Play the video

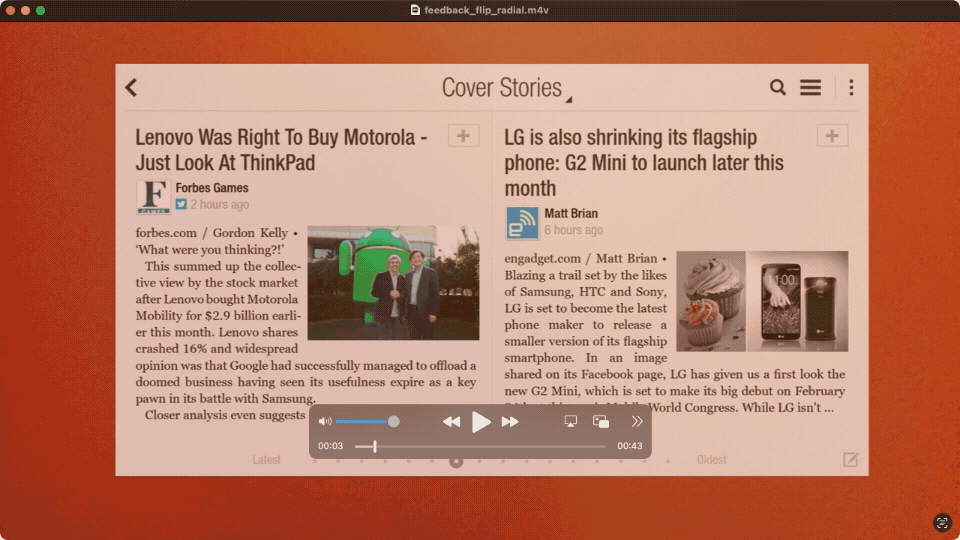tap(481, 422)
